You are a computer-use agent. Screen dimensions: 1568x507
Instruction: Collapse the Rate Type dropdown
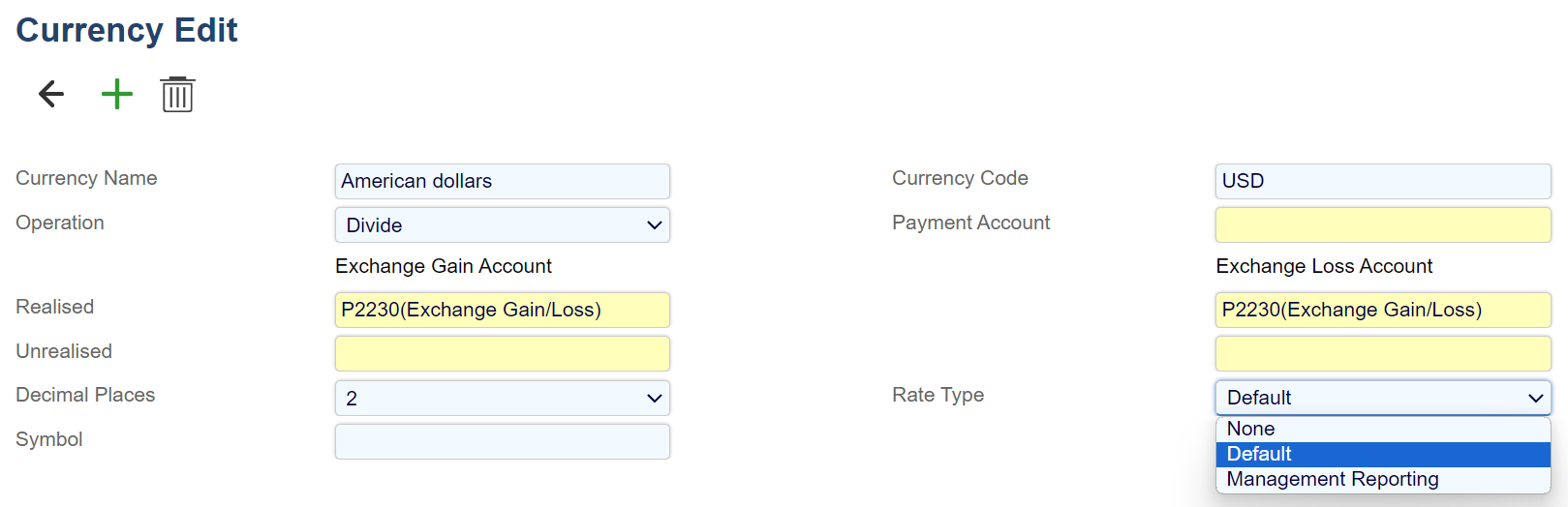coord(1382,398)
